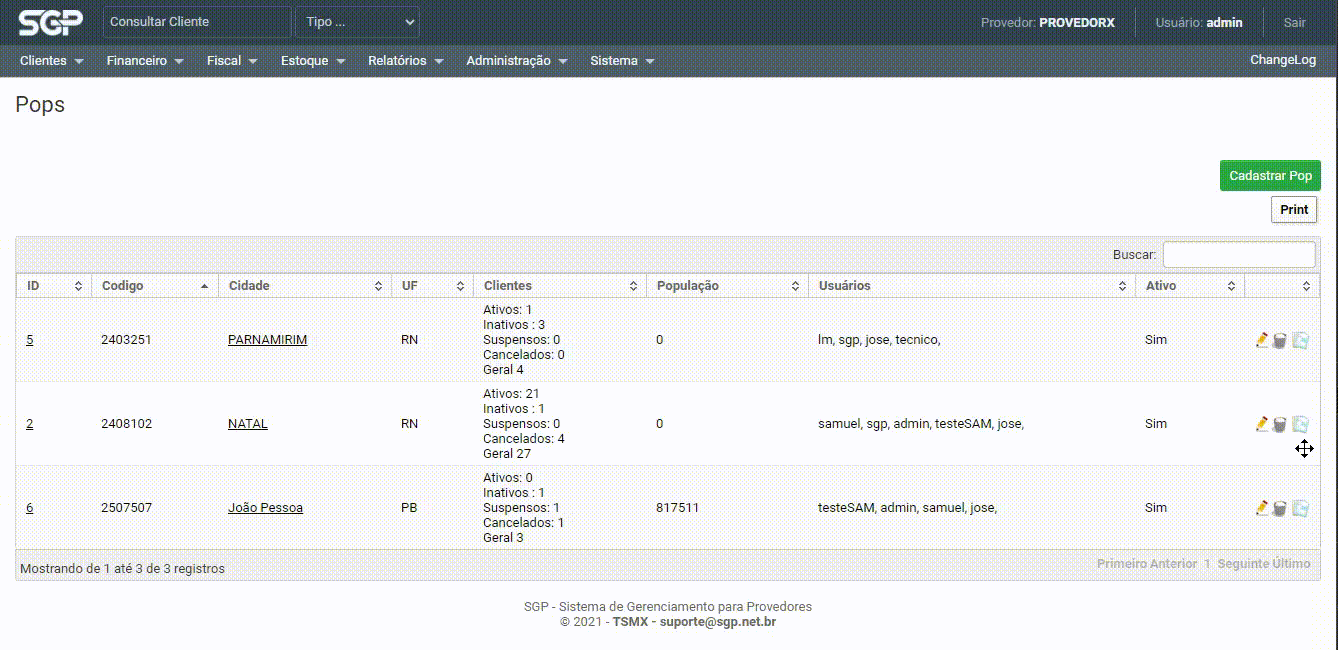Edit the João Pessoa pop with pencil icon
The image size is (1338, 650).
1262,508
